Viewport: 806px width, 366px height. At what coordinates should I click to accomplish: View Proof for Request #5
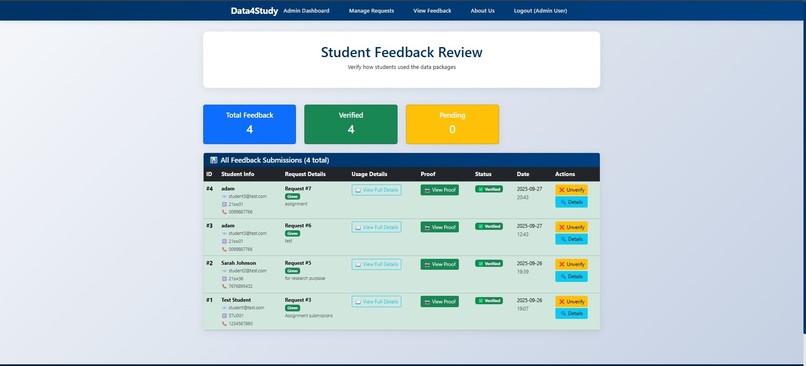point(439,264)
